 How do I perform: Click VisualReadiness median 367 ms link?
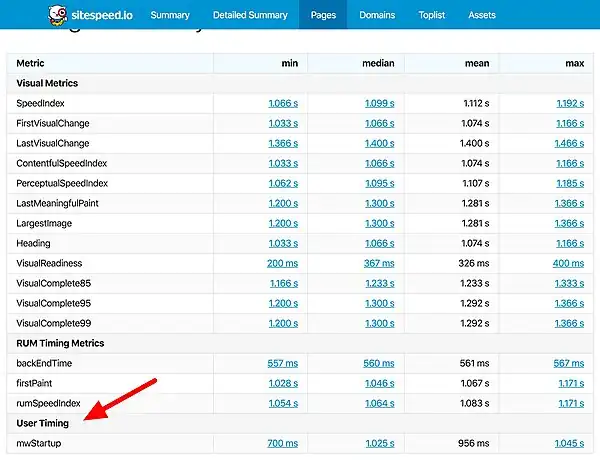pos(379,263)
